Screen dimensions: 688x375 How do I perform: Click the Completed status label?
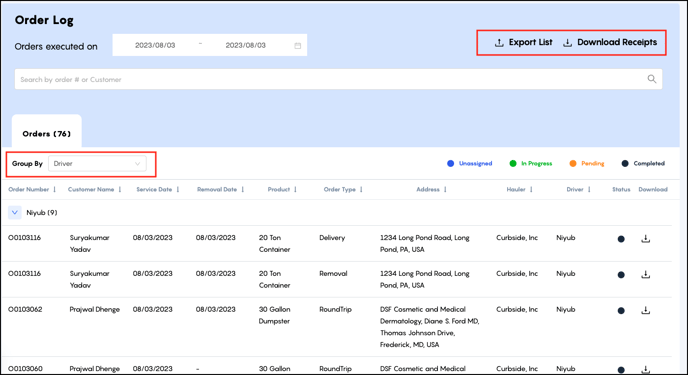[649, 164]
